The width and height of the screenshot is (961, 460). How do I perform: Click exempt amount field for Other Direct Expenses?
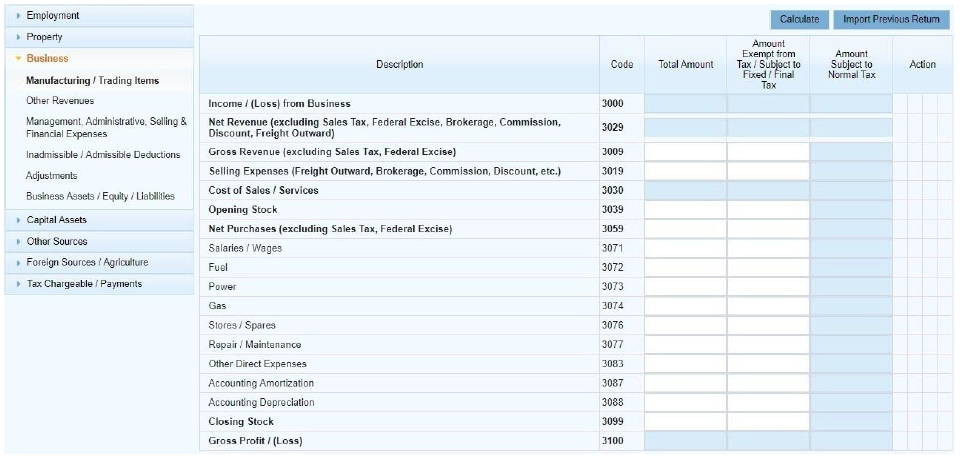pos(768,364)
